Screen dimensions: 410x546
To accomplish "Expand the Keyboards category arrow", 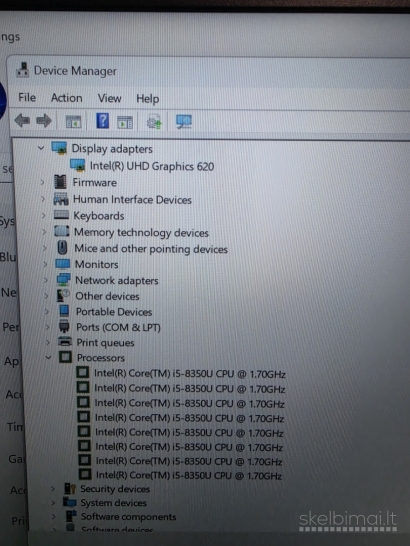I will tap(44, 216).
